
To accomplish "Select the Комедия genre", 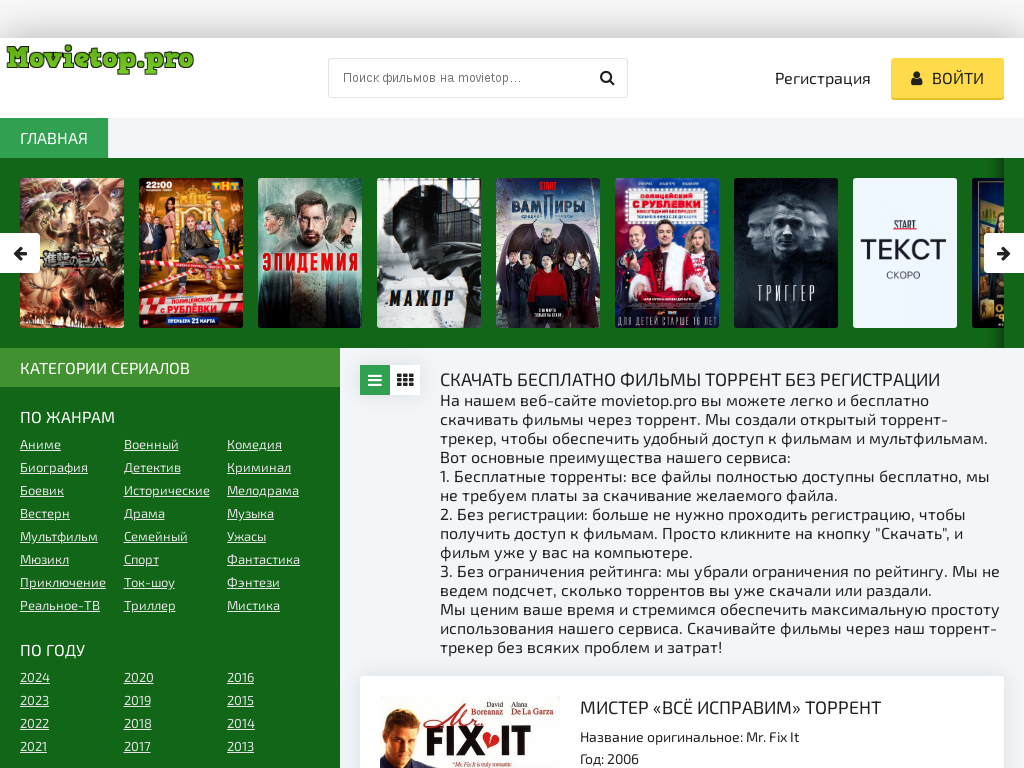I will 254,445.
